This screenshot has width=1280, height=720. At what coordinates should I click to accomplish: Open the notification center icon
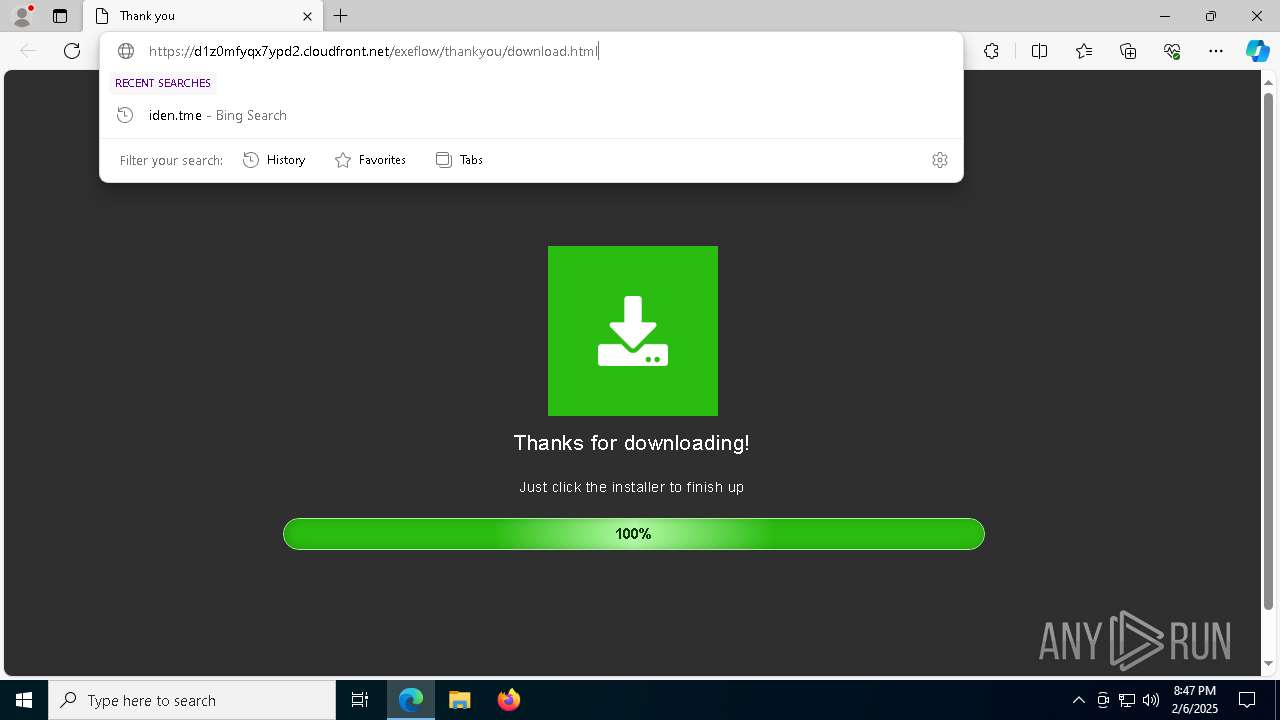coord(1247,700)
